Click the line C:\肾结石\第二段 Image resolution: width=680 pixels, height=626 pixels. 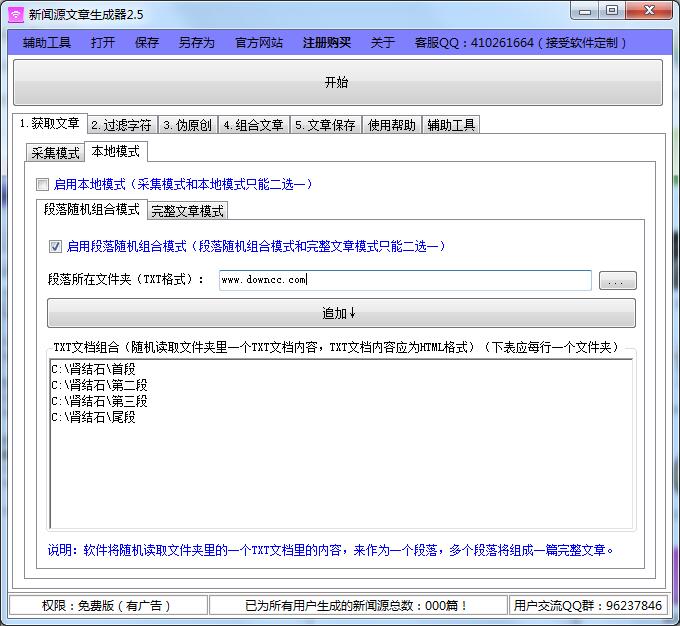99,385
